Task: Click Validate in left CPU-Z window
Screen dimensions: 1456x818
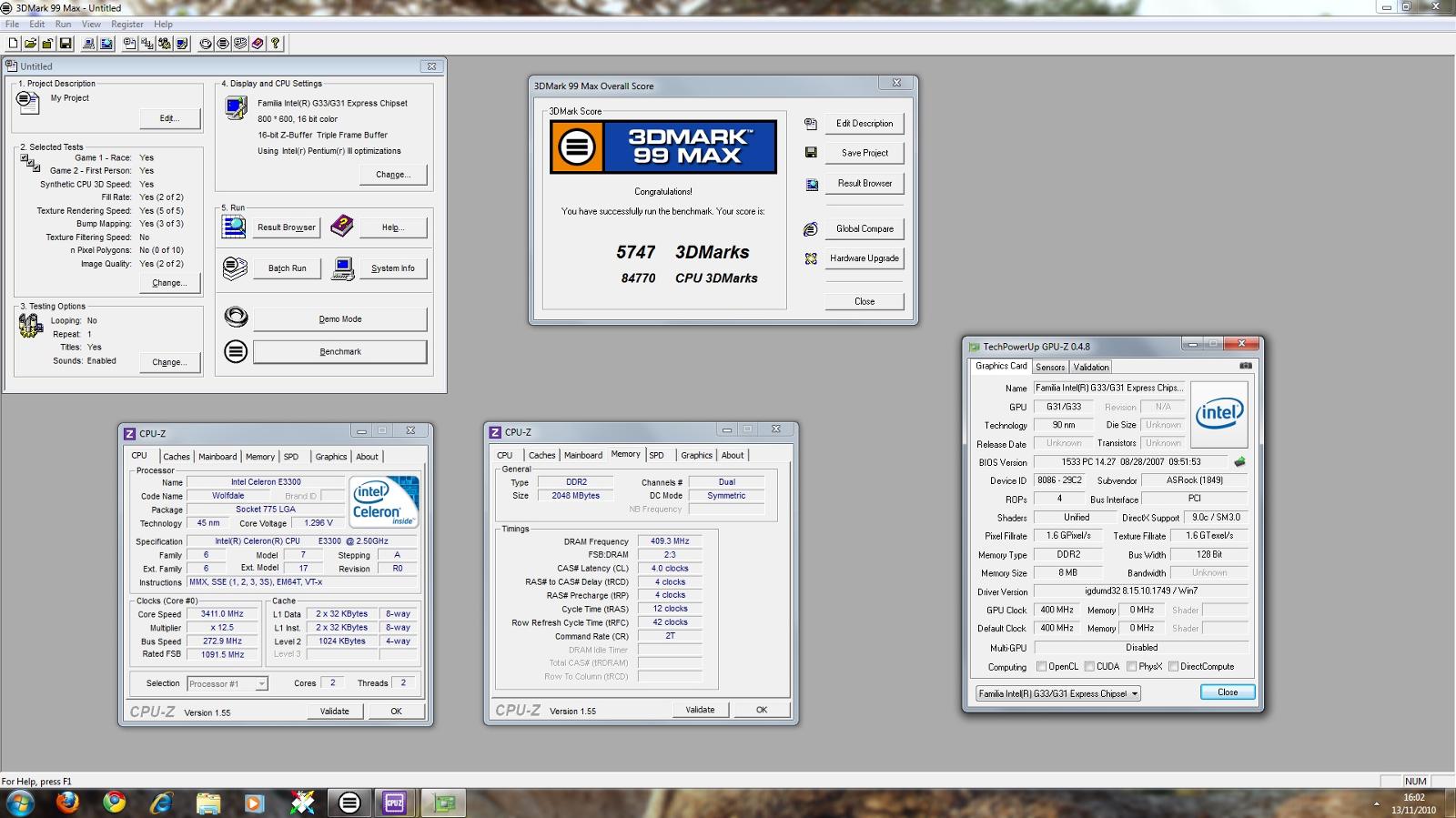Action: (x=335, y=712)
